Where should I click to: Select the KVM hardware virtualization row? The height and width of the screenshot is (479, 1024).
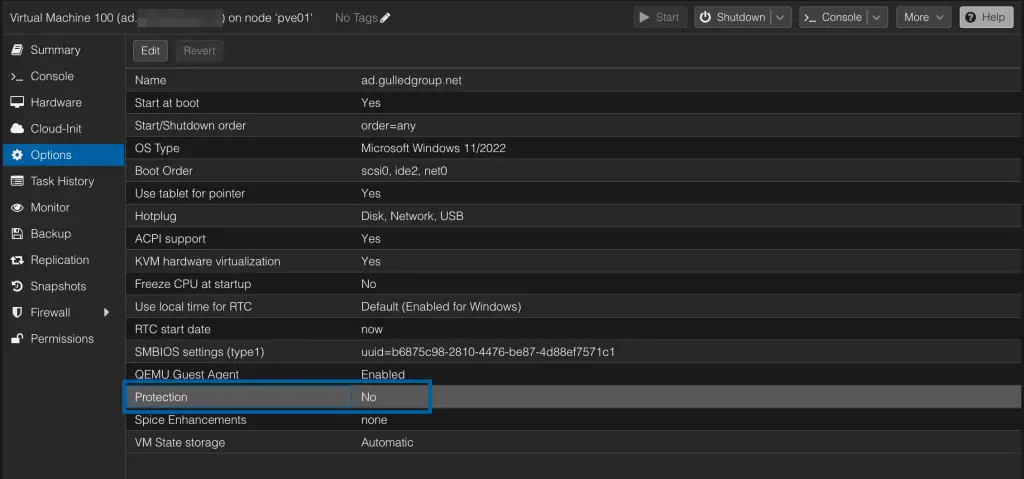574,261
